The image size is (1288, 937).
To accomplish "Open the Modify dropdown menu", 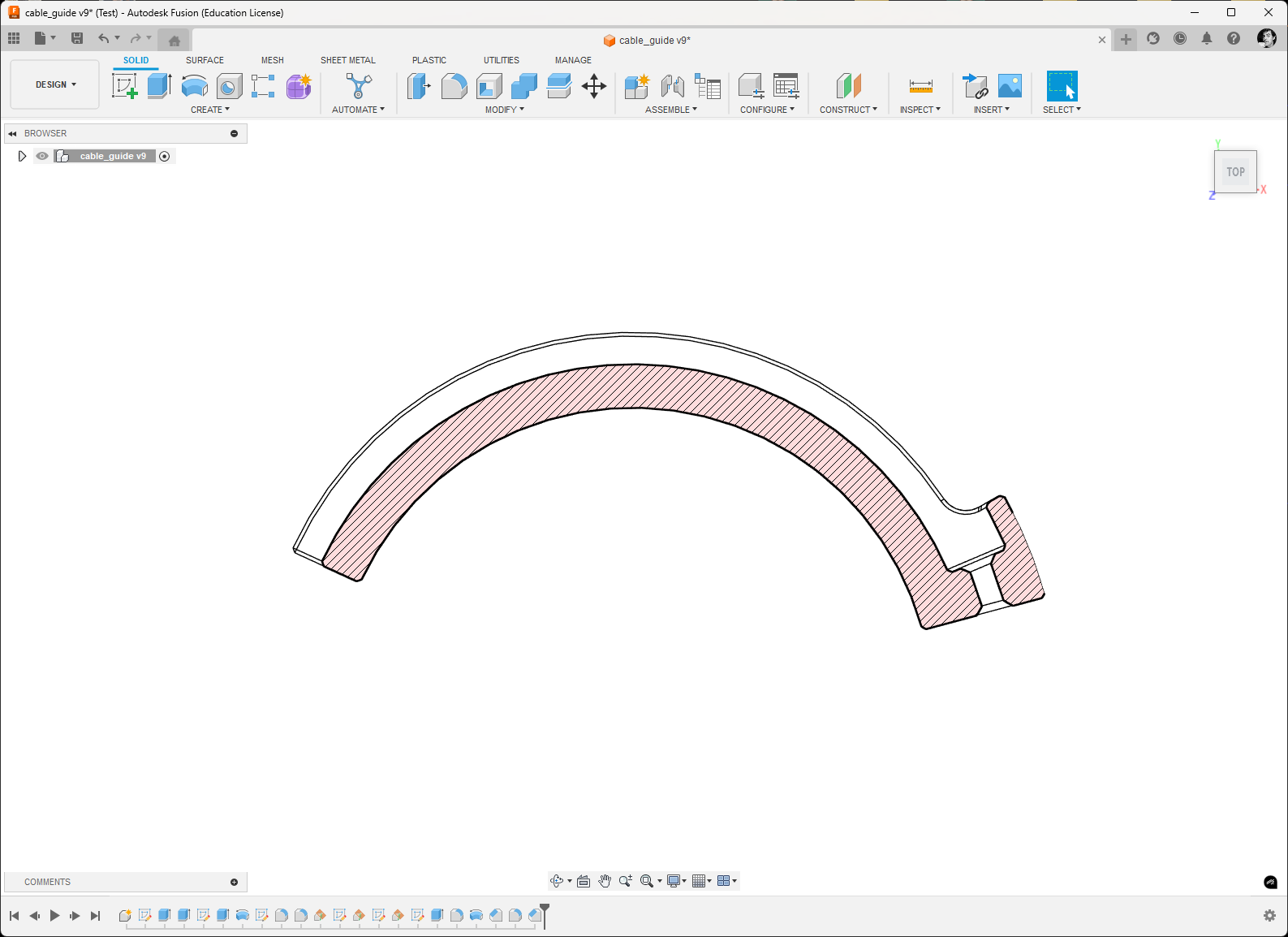I will click(x=505, y=110).
